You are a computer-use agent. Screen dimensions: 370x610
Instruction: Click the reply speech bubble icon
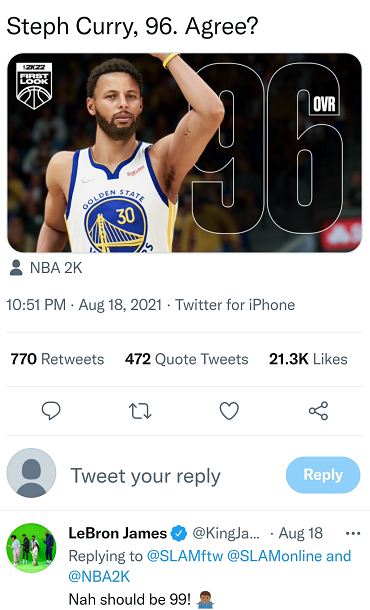click(51, 410)
